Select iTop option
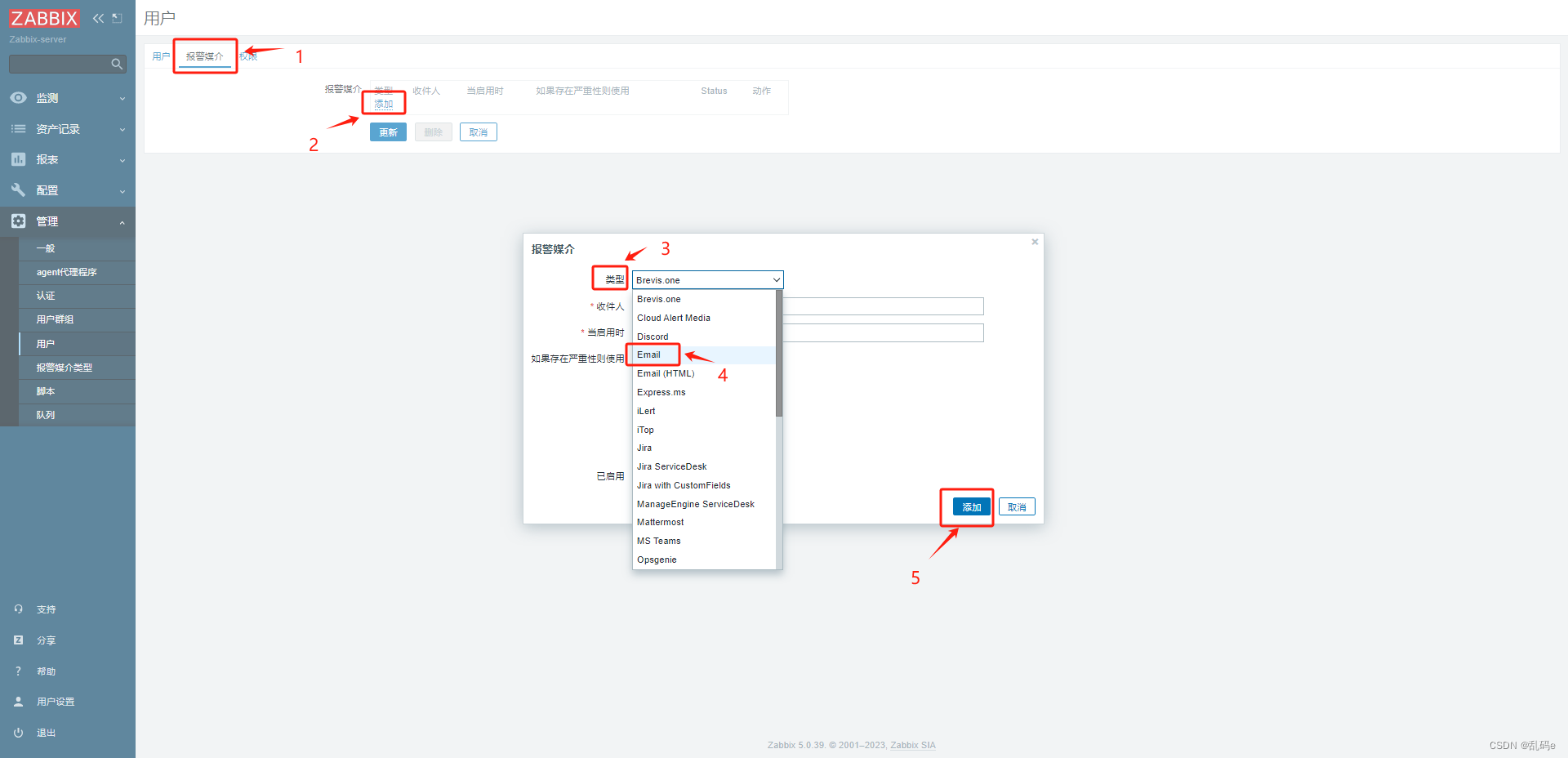This screenshot has height=758, width=1568. [704, 430]
